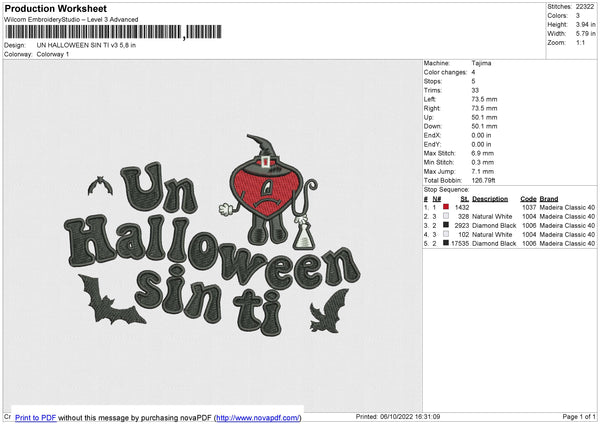
Task: Select 'Natural White' in stop row 2
Action: (x=492, y=216)
